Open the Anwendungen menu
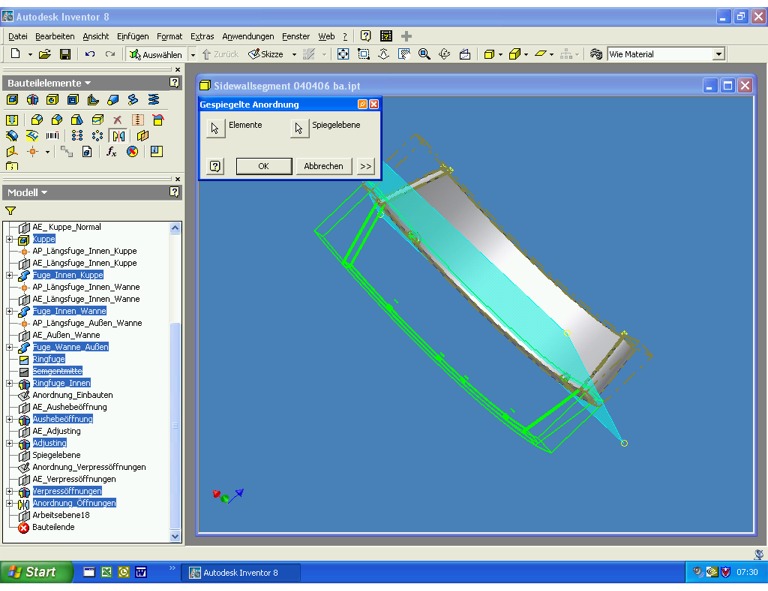 click(248, 36)
